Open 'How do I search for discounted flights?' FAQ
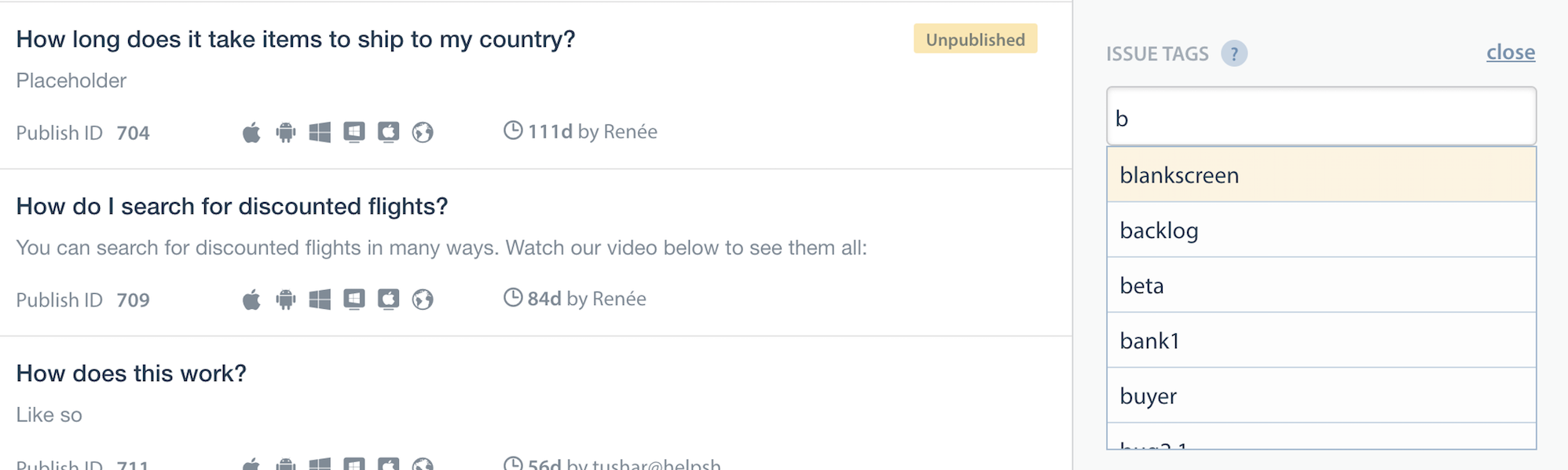This screenshot has height=470, width=1568. click(232, 207)
